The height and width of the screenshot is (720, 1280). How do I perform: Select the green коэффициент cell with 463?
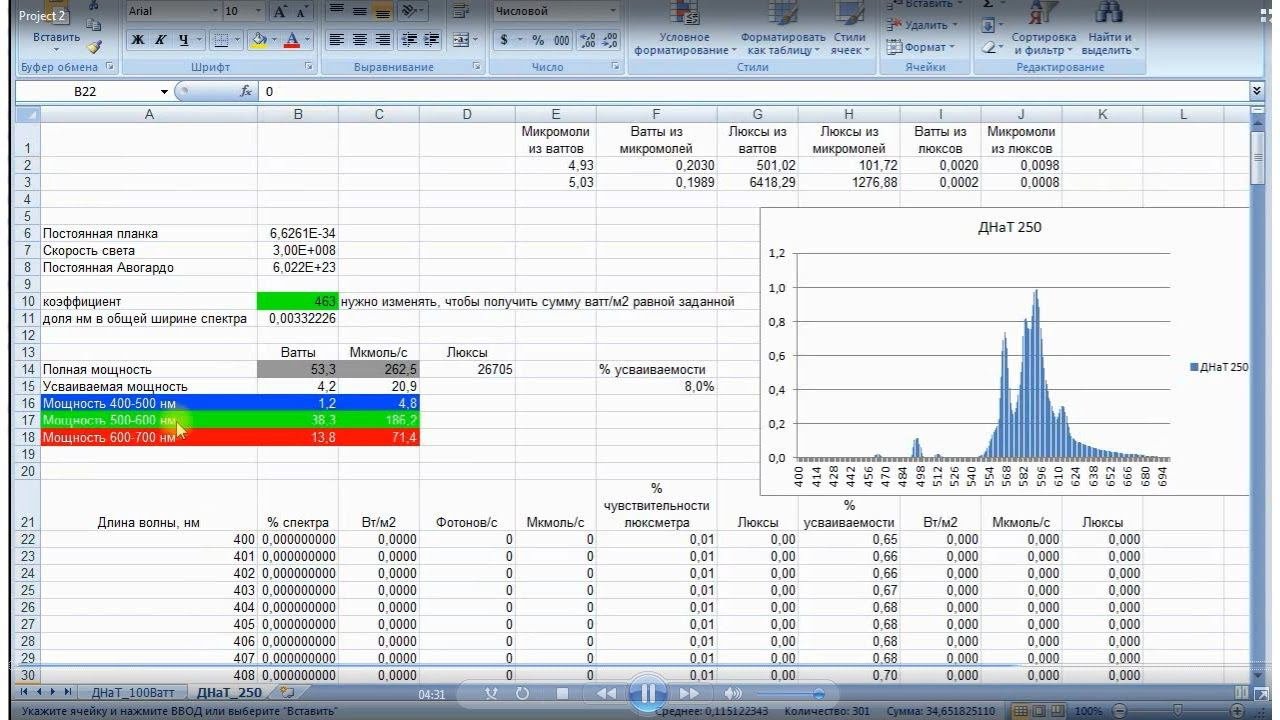(298, 301)
